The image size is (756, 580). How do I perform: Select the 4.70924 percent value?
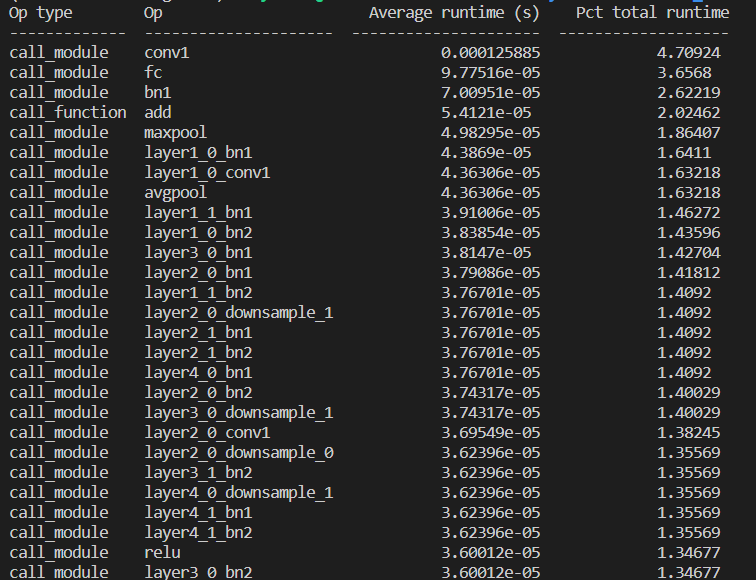(x=688, y=53)
